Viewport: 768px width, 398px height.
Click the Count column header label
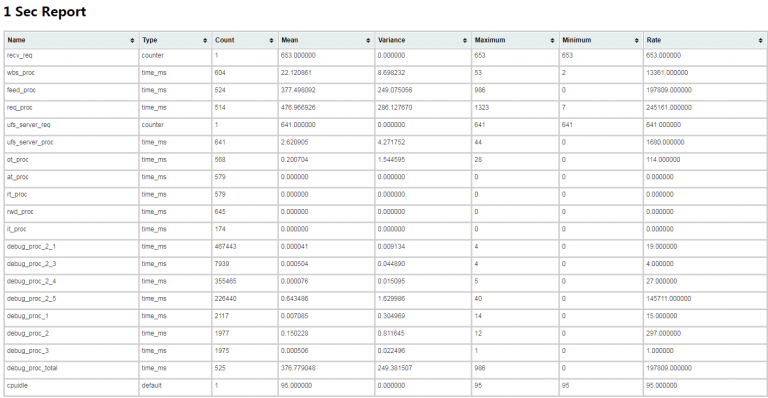point(225,40)
